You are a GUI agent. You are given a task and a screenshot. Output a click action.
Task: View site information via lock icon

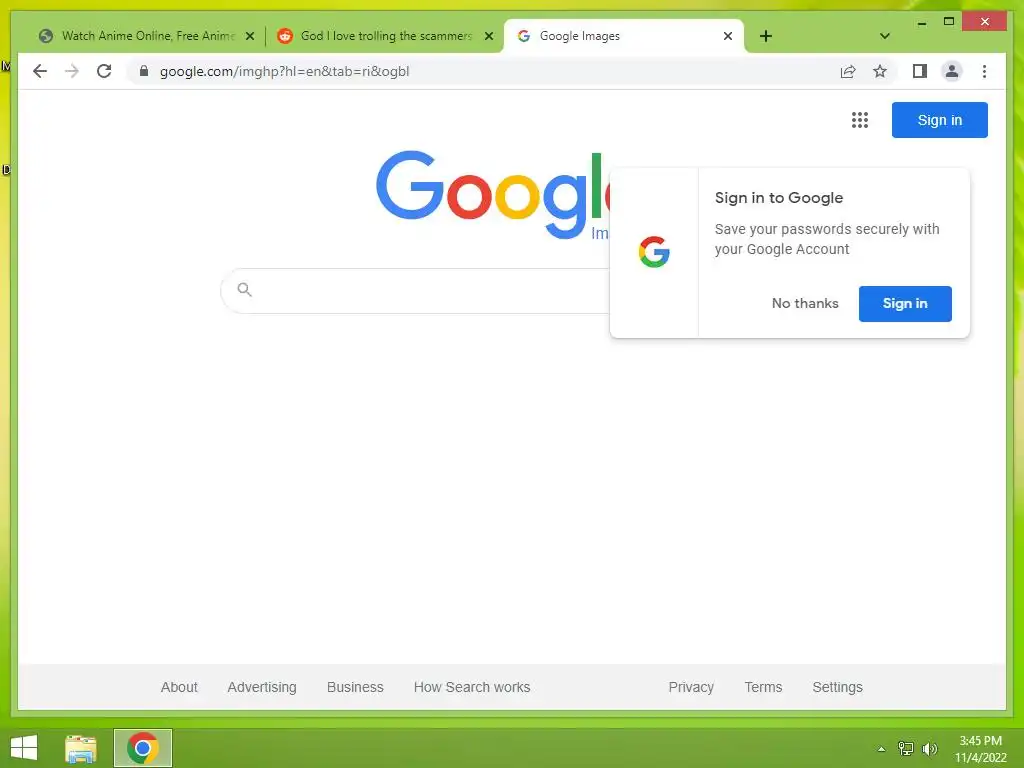point(144,71)
